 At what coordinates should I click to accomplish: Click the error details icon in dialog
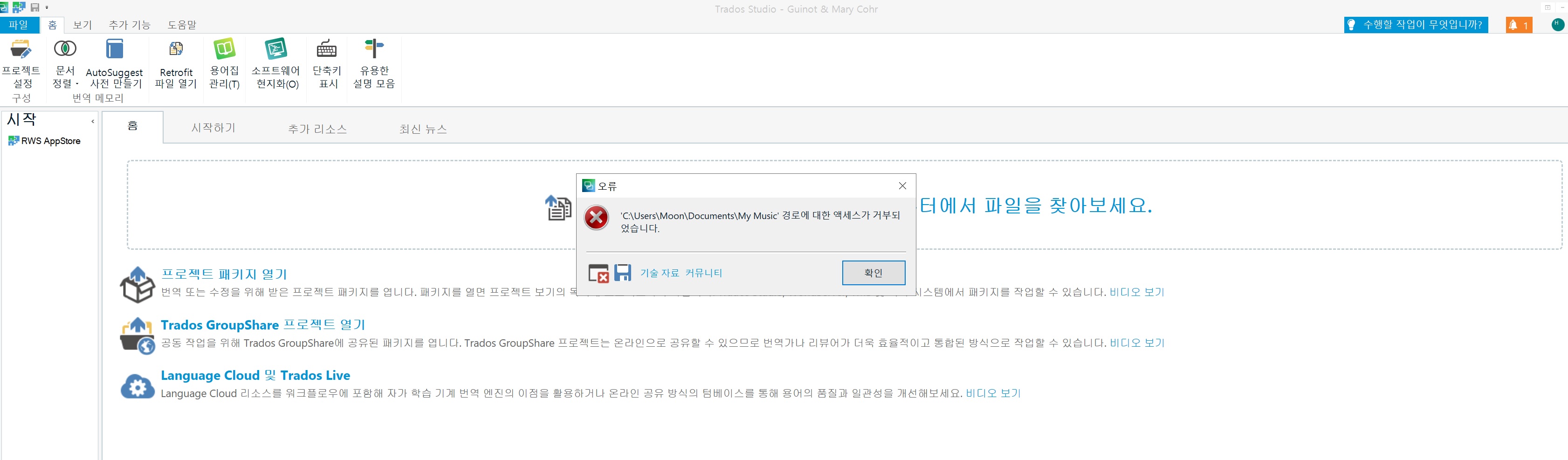[598, 273]
